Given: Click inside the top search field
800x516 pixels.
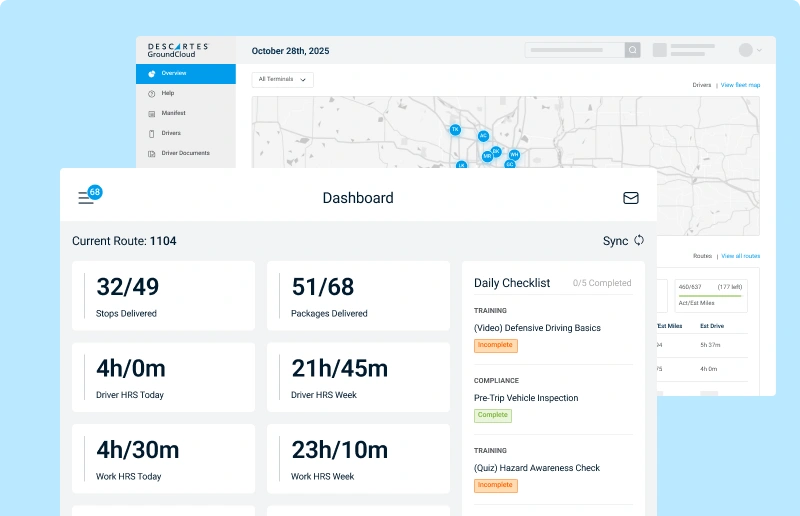Looking at the screenshot, I should click(x=575, y=50).
